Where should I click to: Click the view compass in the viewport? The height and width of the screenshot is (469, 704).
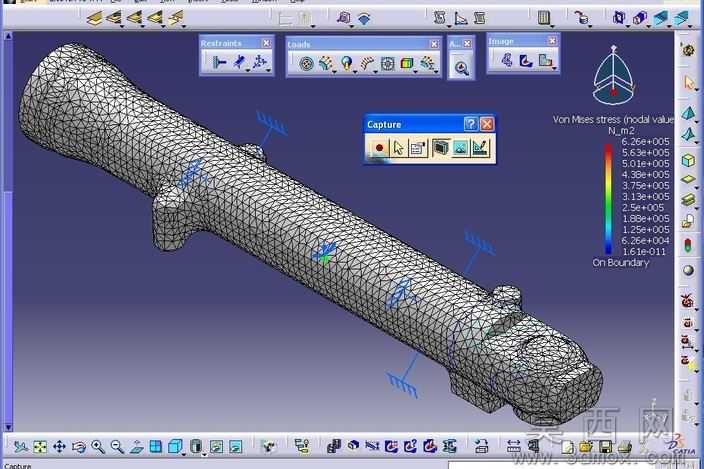click(x=613, y=75)
